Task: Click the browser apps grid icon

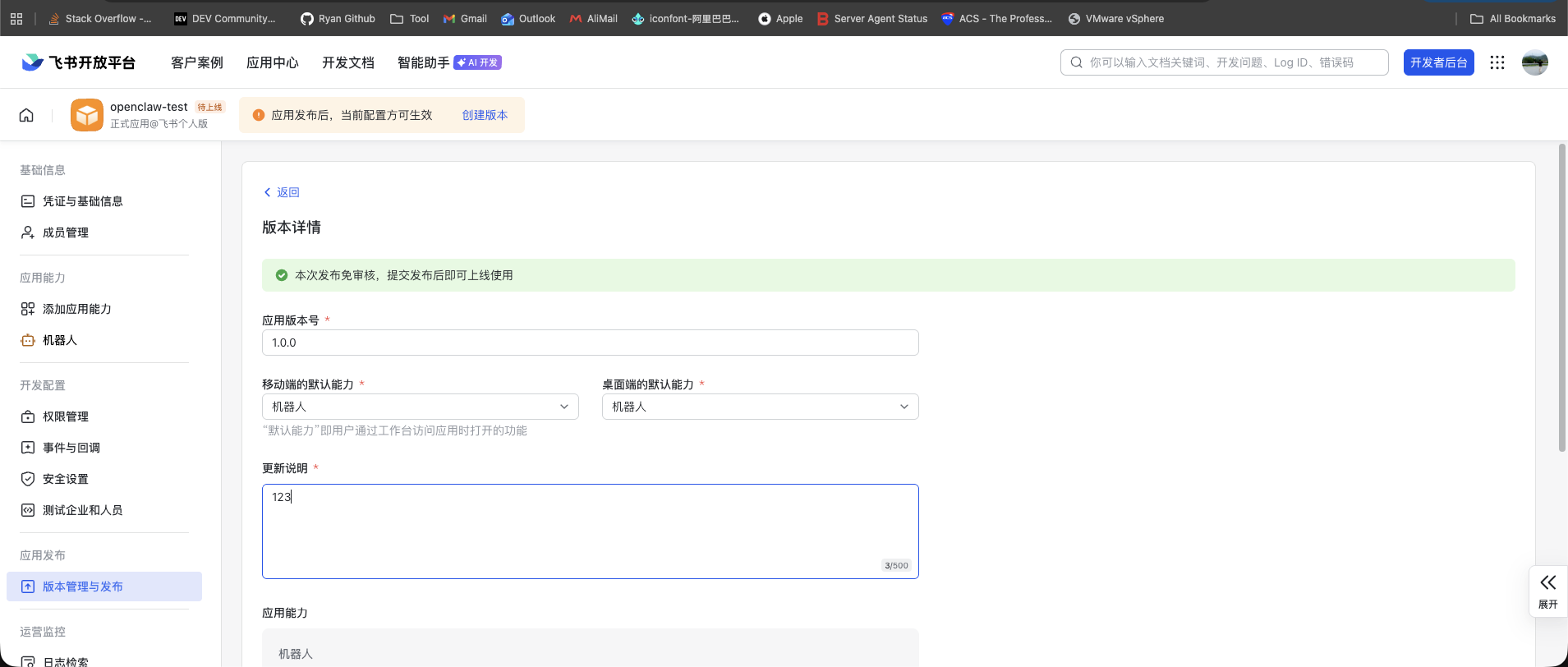Action: tap(16, 18)
